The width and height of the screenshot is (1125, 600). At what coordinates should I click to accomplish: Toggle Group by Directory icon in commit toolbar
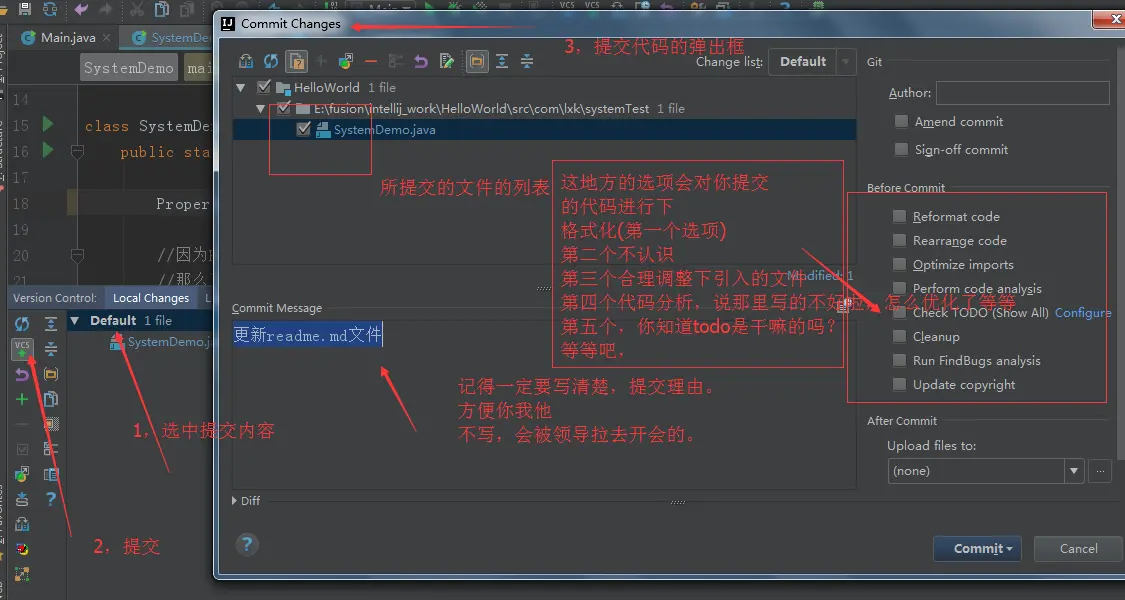(x=476, y=62)
